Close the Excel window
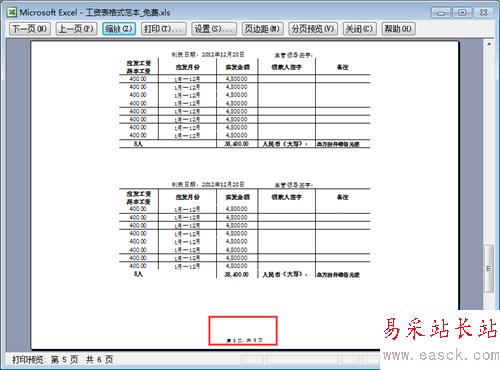Image resolution: width=500 pixels, height=370 pixels. pos(483,13)
